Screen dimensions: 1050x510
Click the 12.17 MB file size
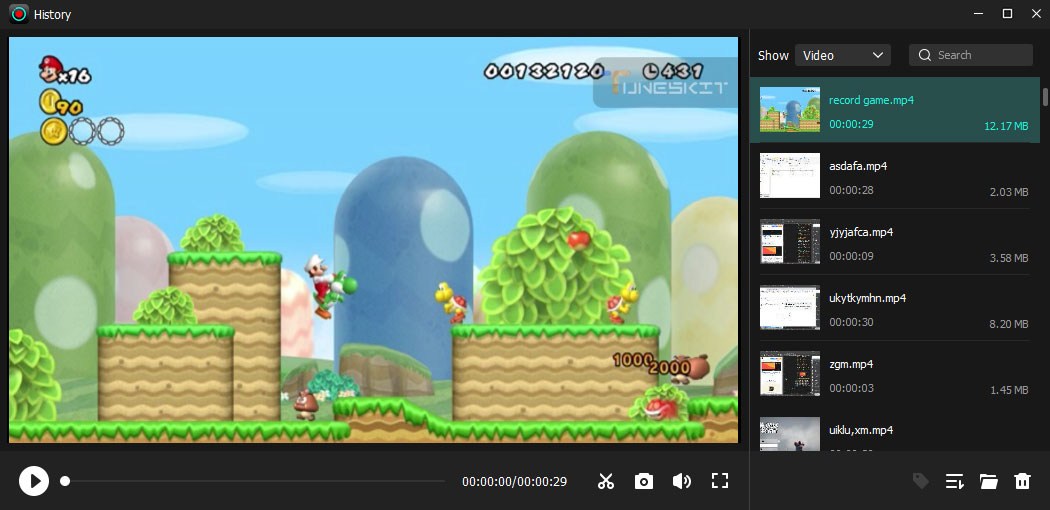(1006, 126)
